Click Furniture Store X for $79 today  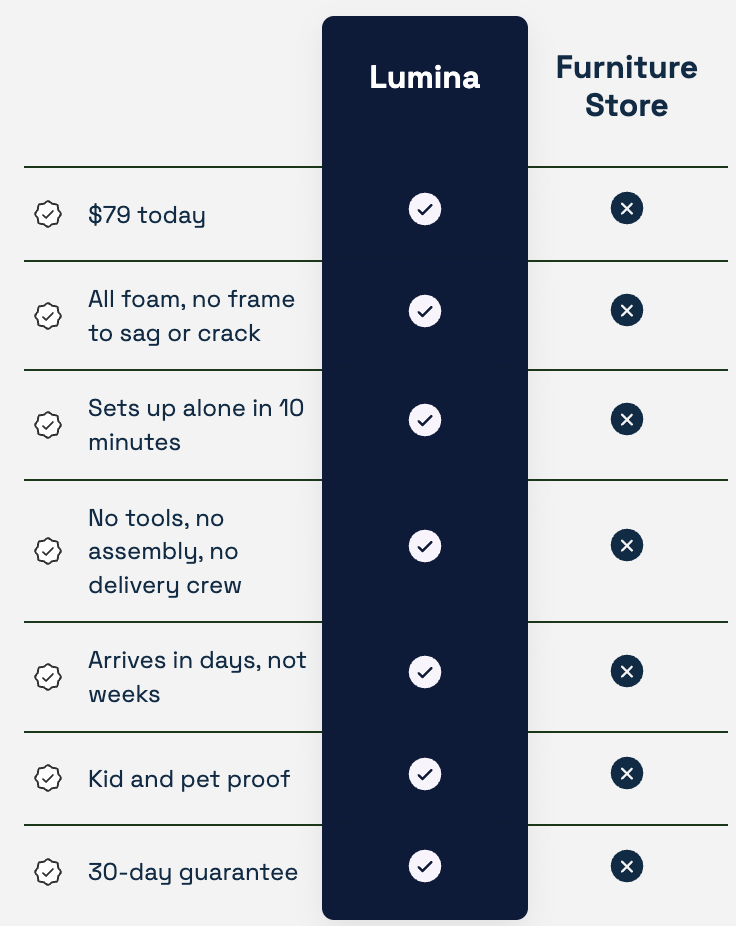[627, 208]
